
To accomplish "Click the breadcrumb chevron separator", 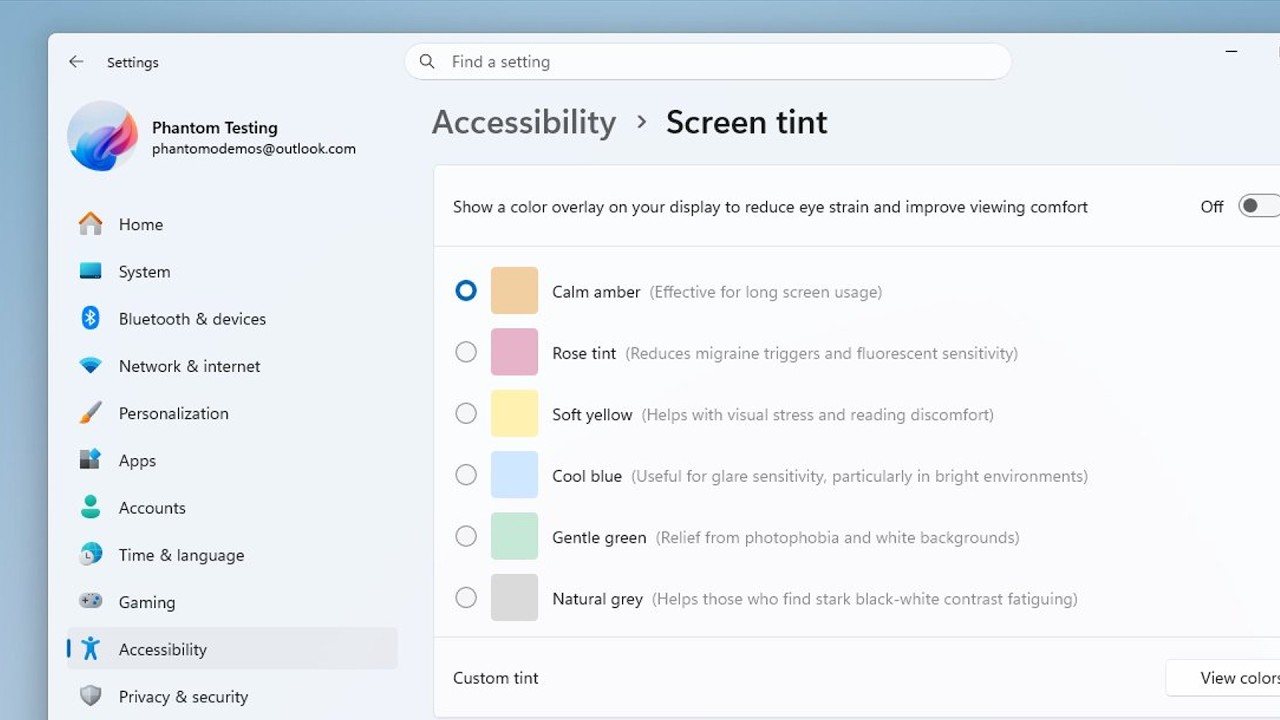I will pos(642,122).
